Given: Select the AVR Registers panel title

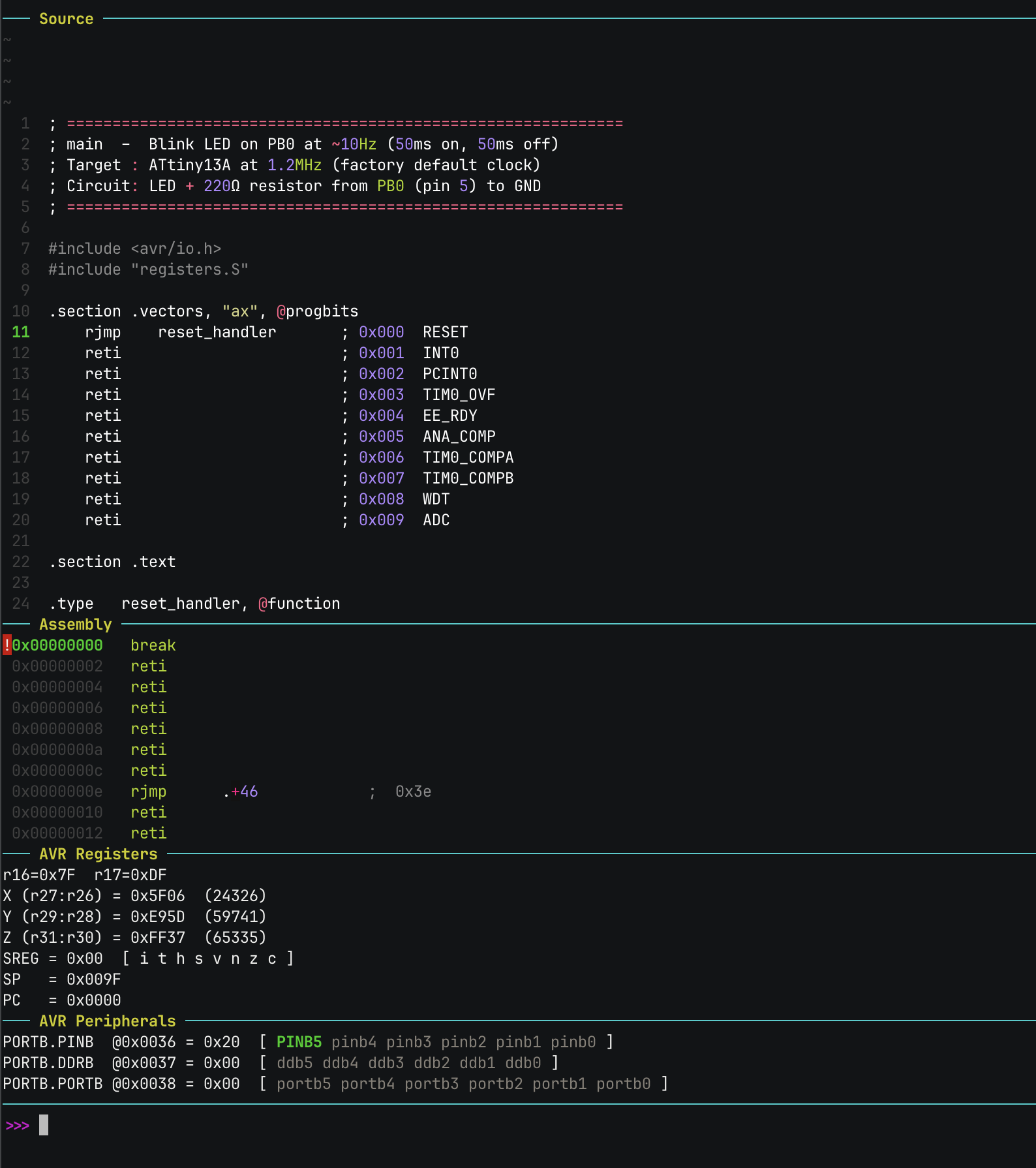Looking at the screenshot, I should click(x=98, y=854).
